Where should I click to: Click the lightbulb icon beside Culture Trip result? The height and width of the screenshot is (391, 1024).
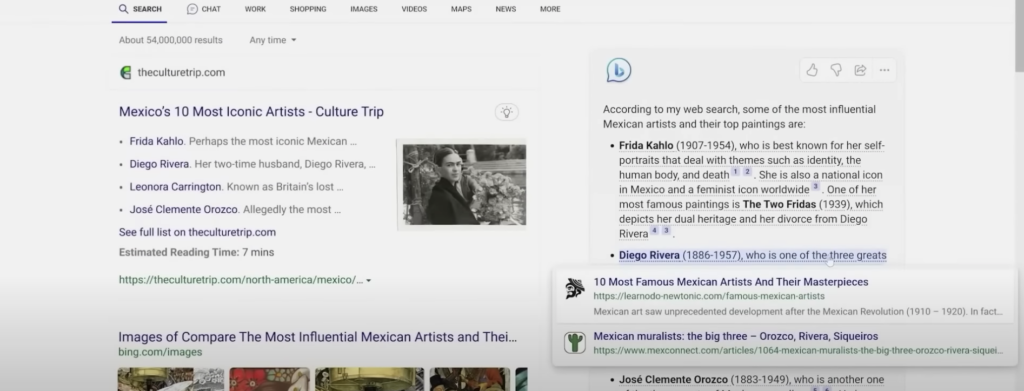506,112
